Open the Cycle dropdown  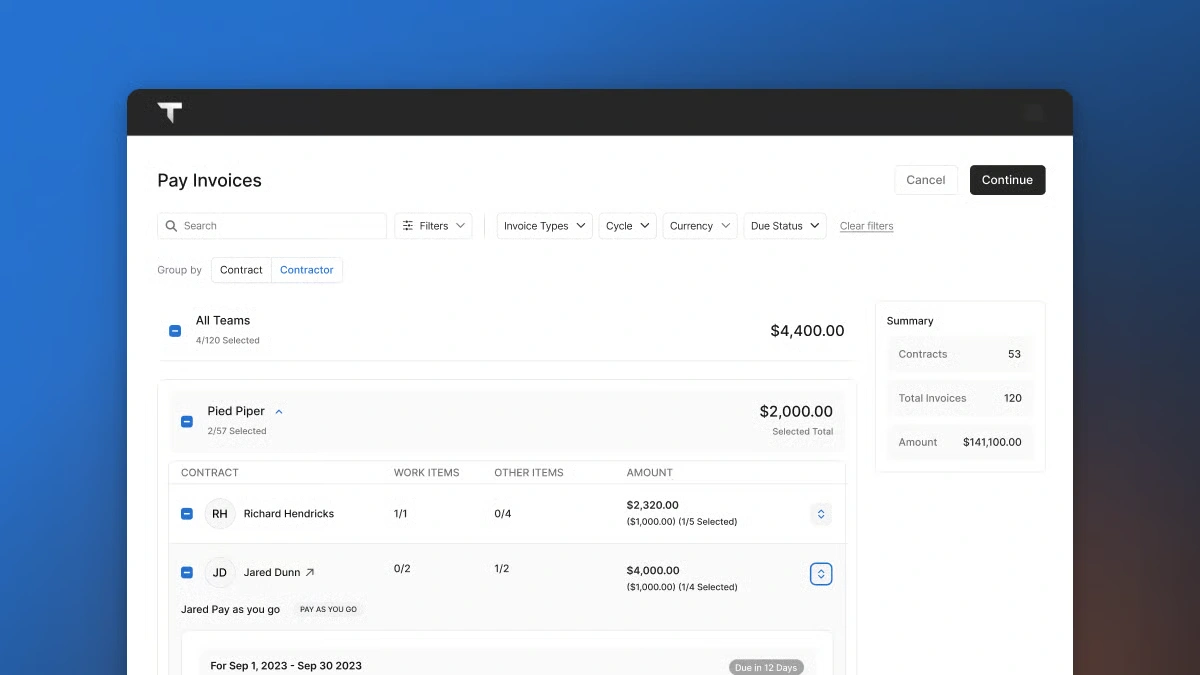point(628,226)
